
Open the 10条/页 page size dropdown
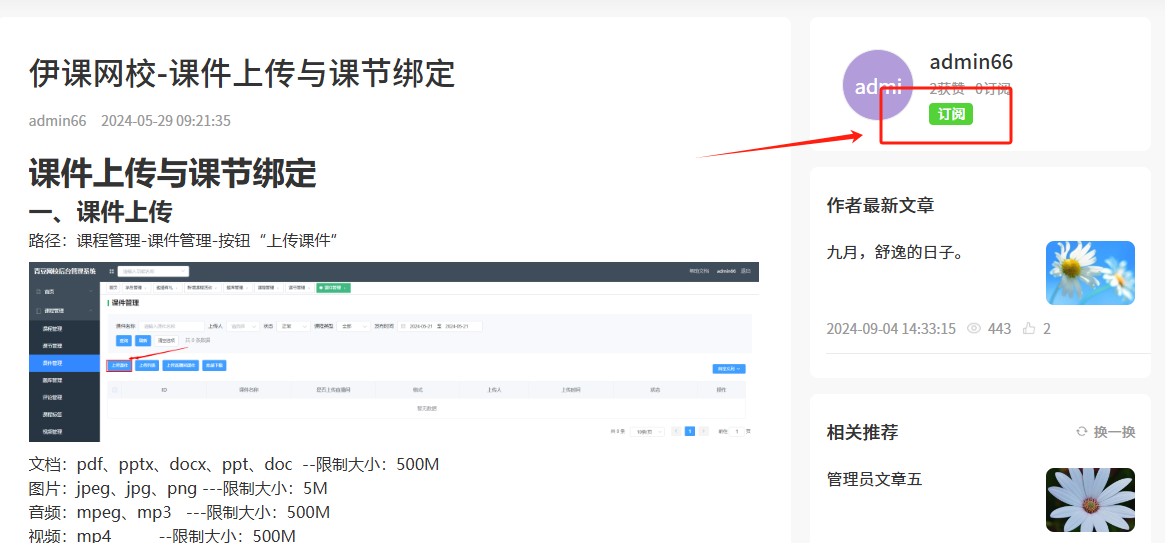tap(647, 431)
